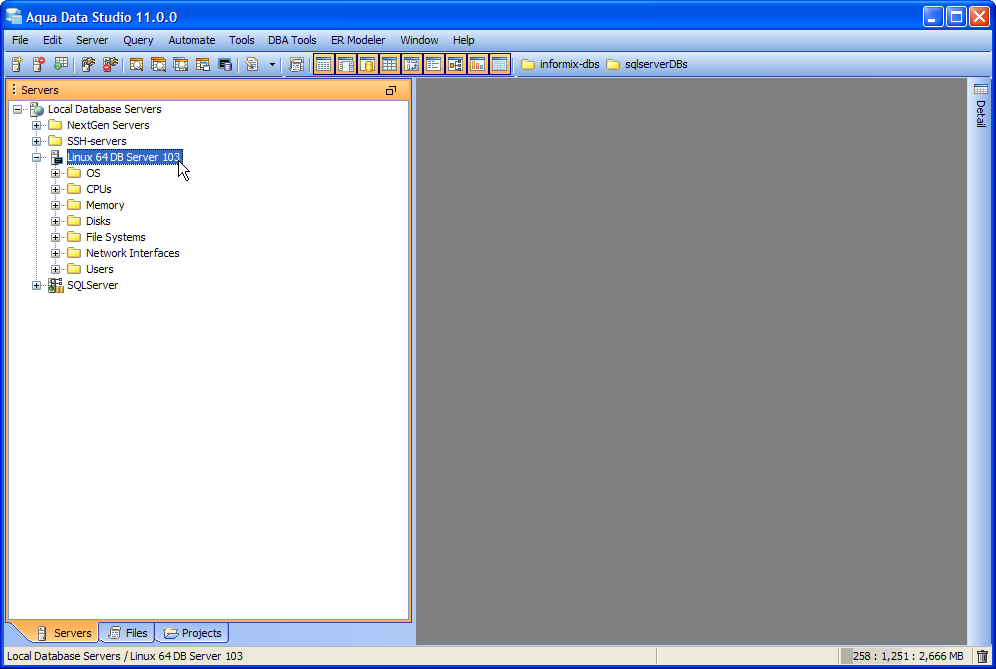Switch to the Projects tab
This screenshot has width=996, height=669.
(x=192, y=633)
